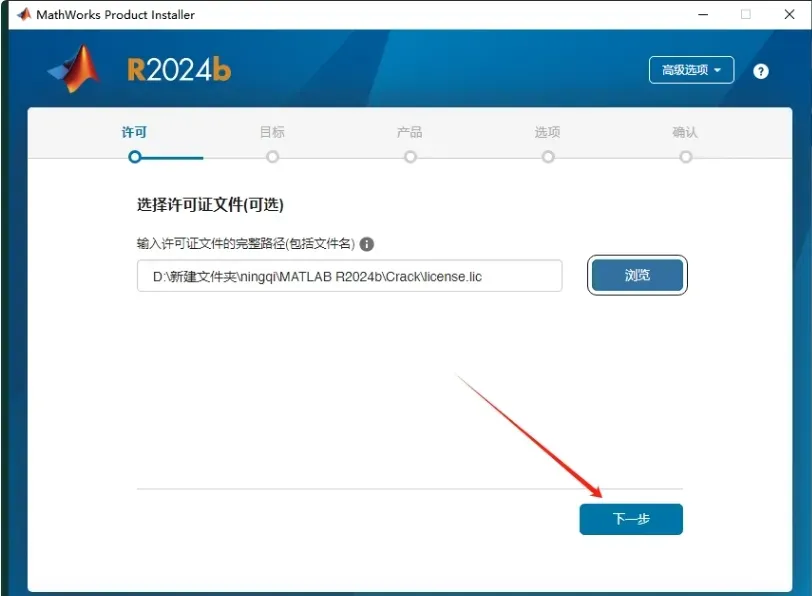Select the 确认 step tab

click(685, 133)
